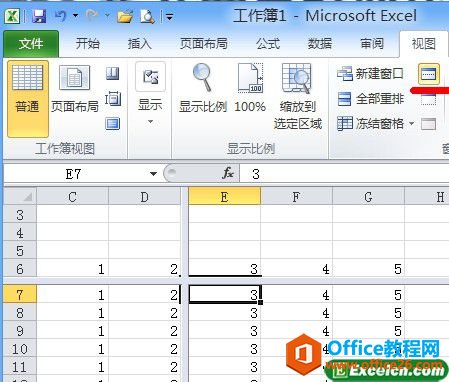Select column D header
Screen dimensions: 449x382
144,197
